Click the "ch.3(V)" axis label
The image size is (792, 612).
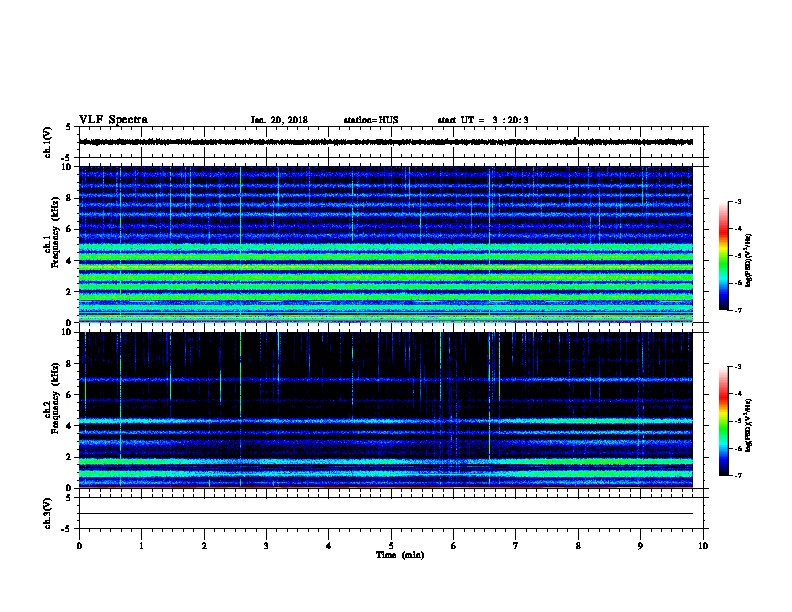pyautogui.click(x=47, y=513)
